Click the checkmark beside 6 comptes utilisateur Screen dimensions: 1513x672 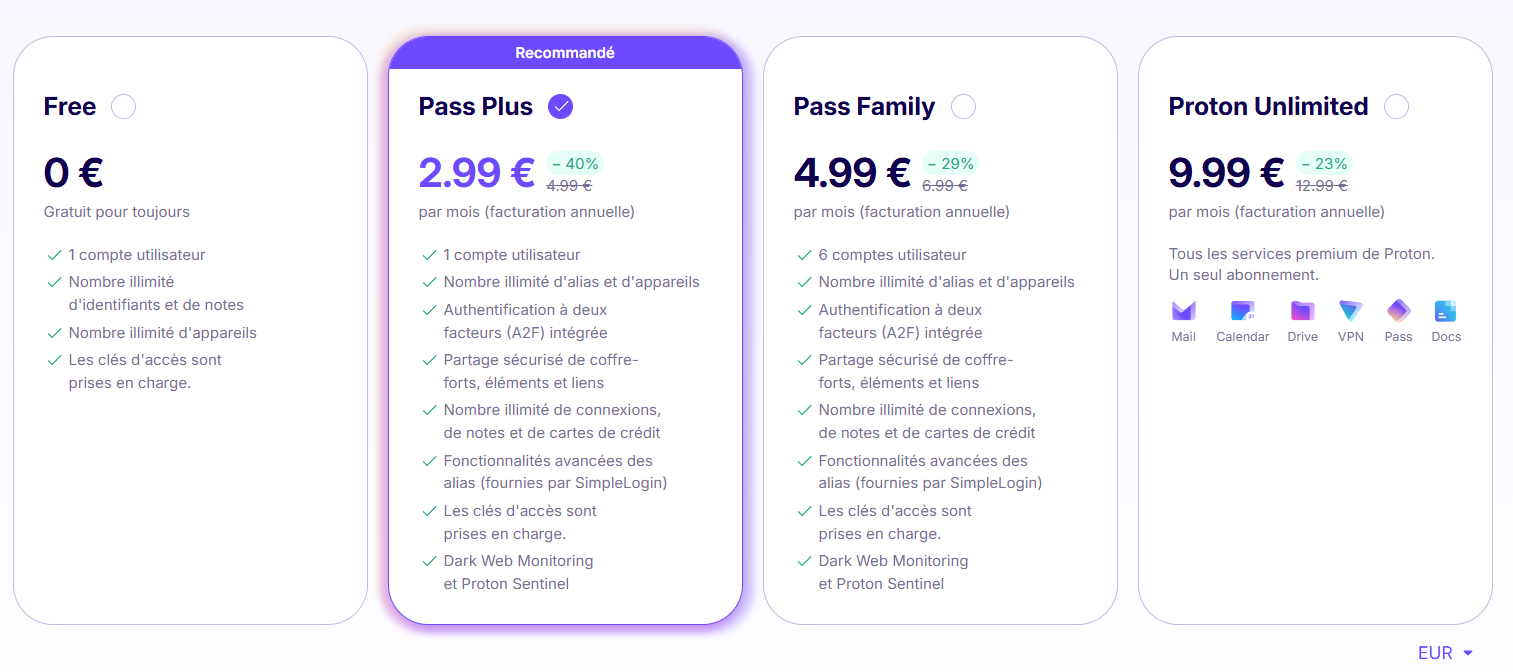click(804, 255)
